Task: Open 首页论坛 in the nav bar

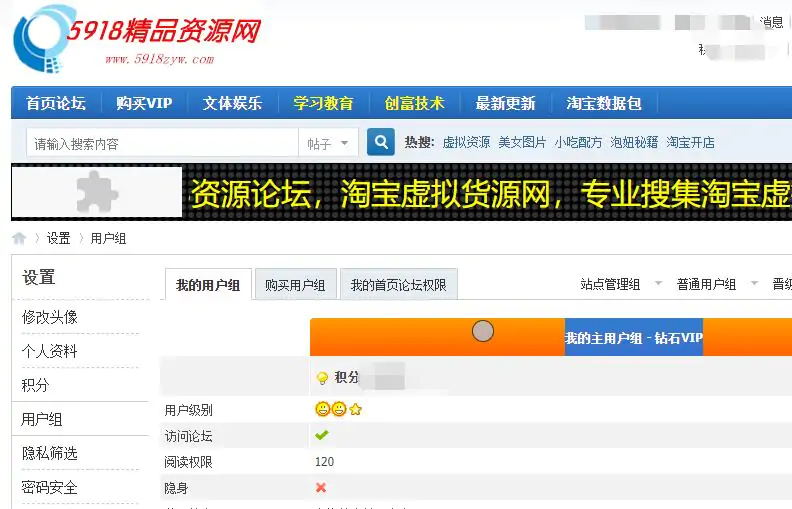Action: click(x=56, y=103)
